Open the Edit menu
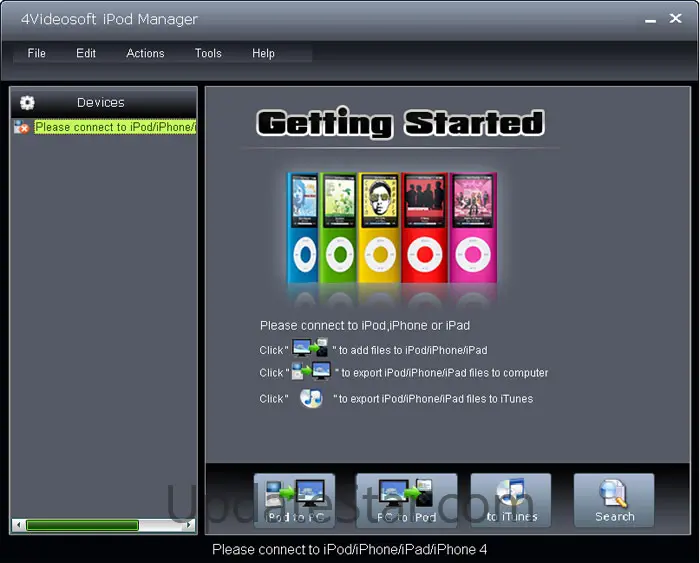This screenshot has height=563, width=700. click(x=86, y=53)
